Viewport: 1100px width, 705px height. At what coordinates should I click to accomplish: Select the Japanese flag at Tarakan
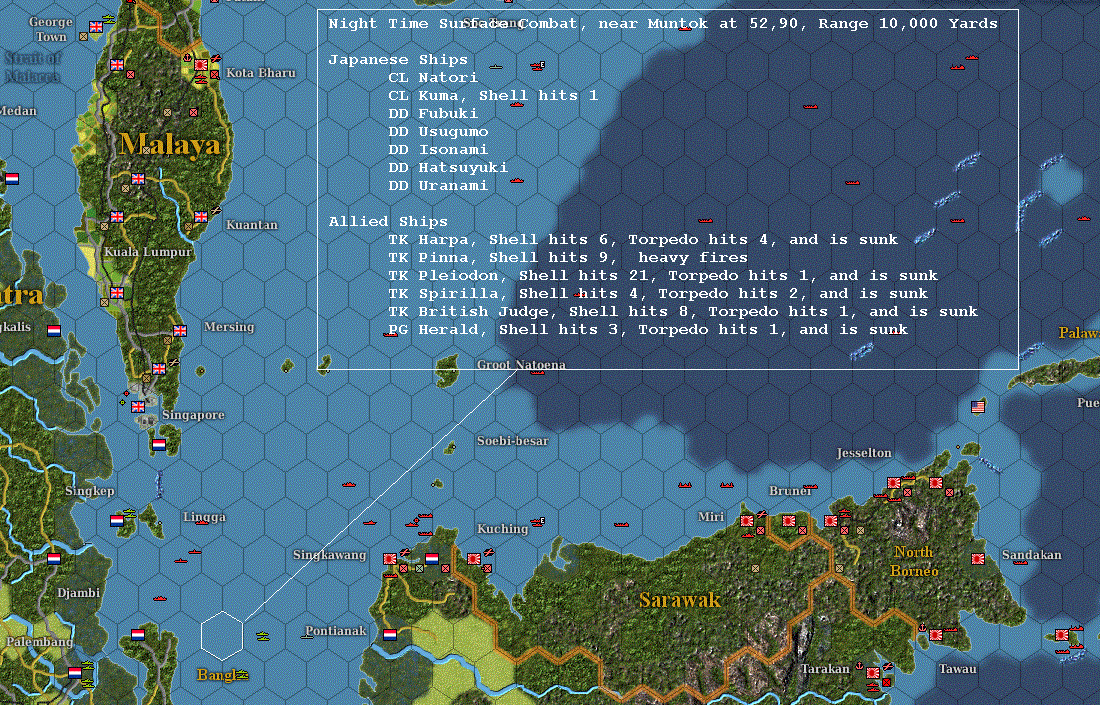coord(873,673)
